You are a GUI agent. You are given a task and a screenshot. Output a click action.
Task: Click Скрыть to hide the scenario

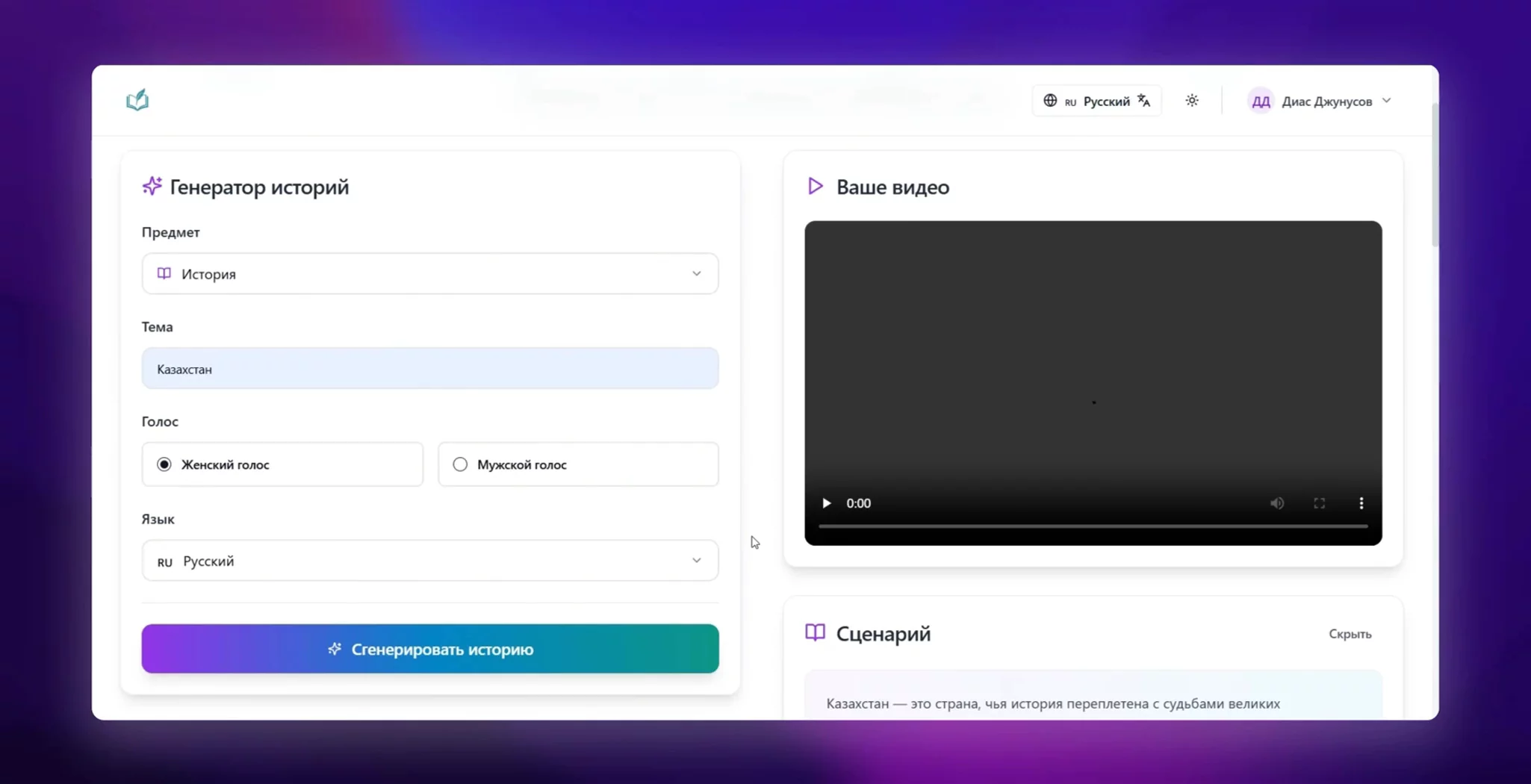(x=1350, y=634)
